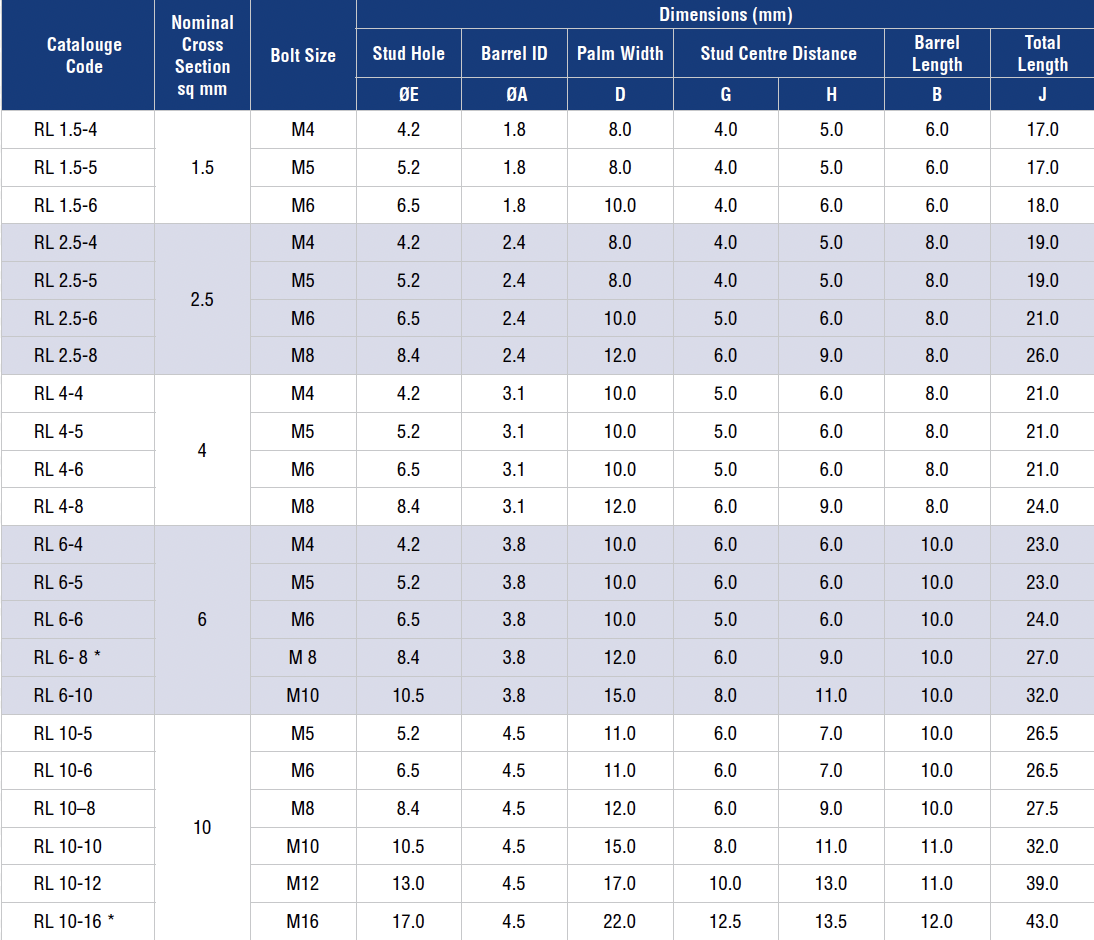Click the Barrel Length column header
The height and width of the screenshot is (940, 1094).
pyautogui.click(x=937, y=54)
